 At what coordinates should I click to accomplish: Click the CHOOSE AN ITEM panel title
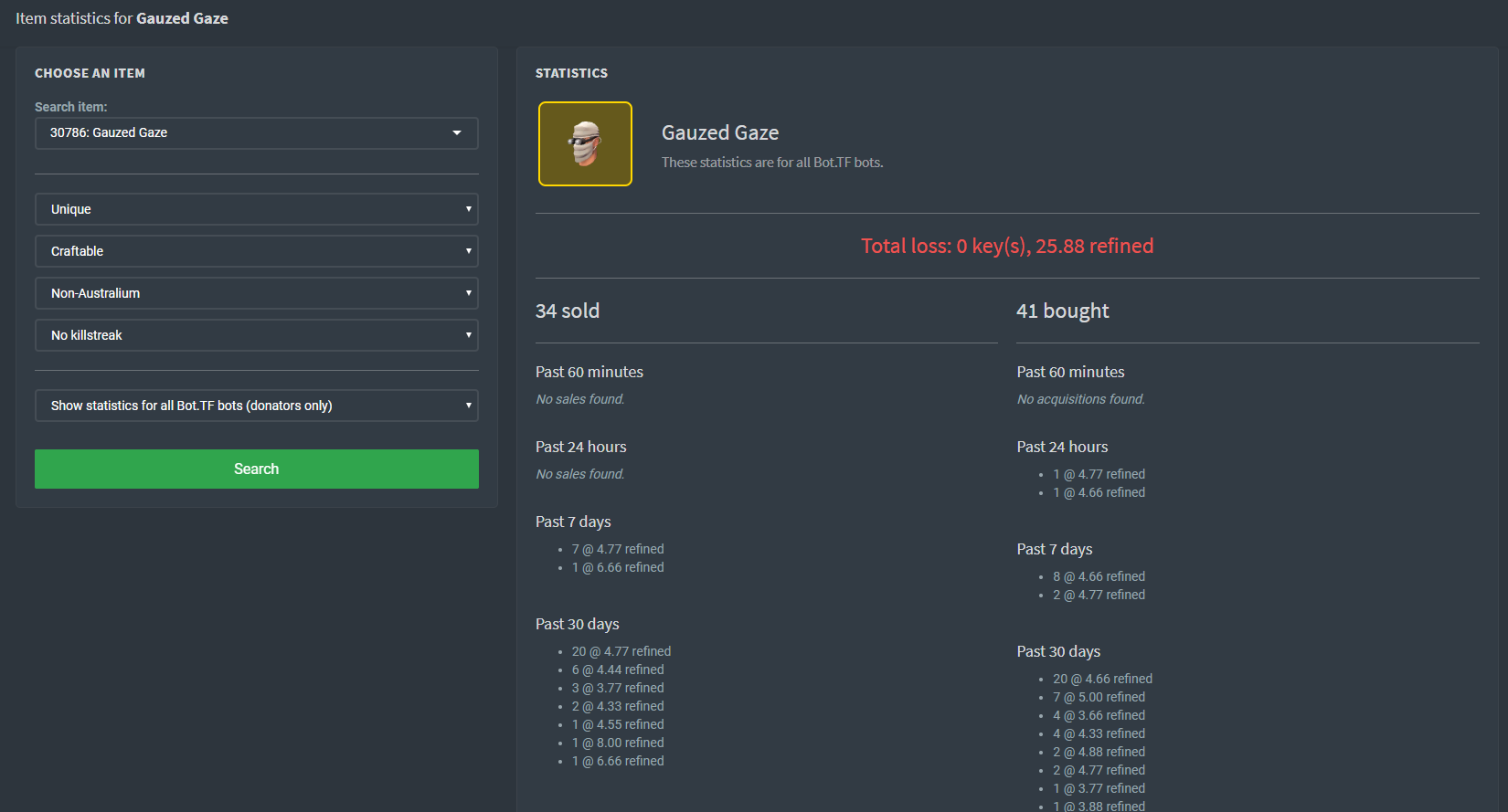click(90, 73)
